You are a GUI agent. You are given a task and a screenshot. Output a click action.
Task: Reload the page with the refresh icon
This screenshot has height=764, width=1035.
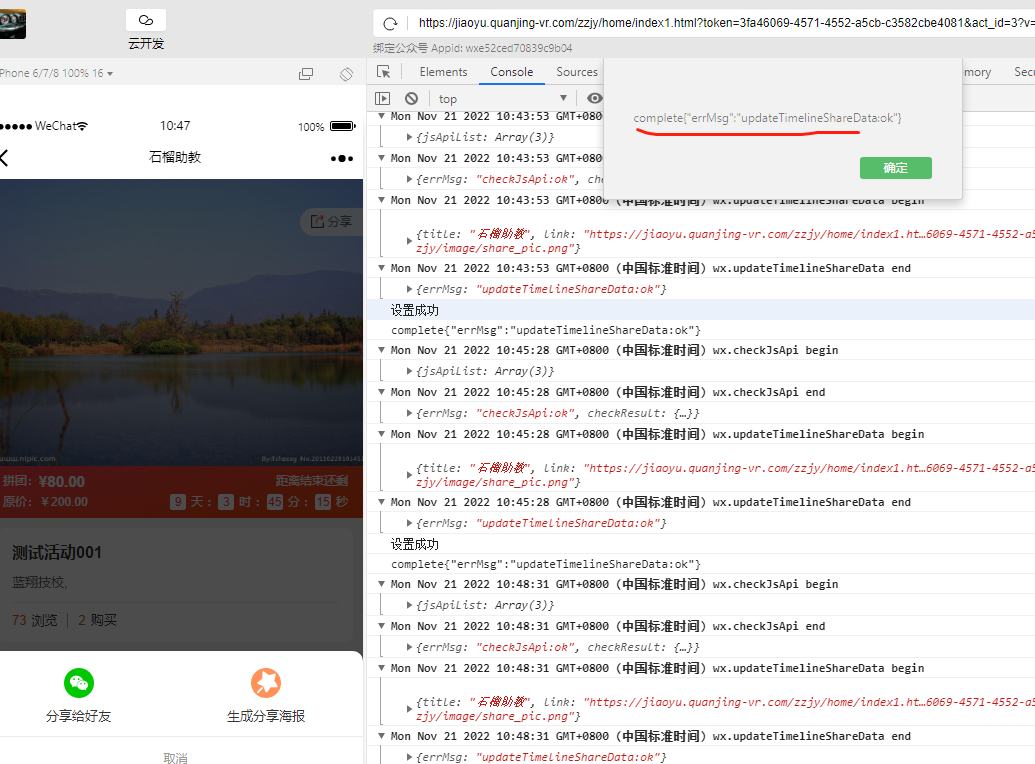390,24
